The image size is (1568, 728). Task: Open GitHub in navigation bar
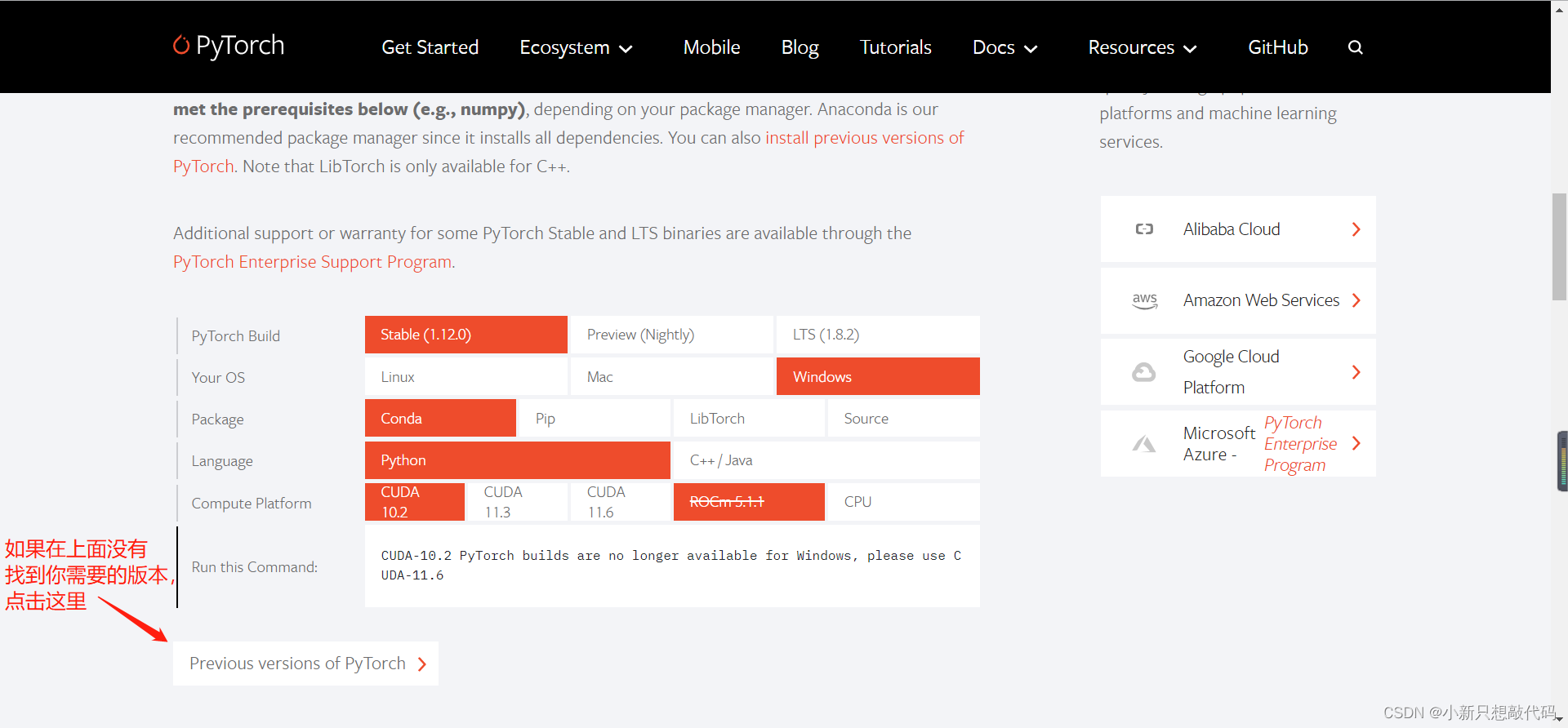(1277, 47)
